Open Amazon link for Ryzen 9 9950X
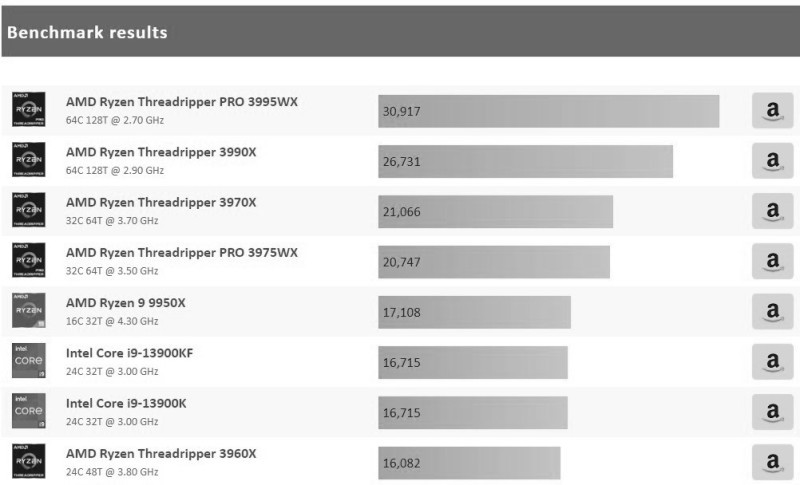800x485 pixels. tap(772, 312)
